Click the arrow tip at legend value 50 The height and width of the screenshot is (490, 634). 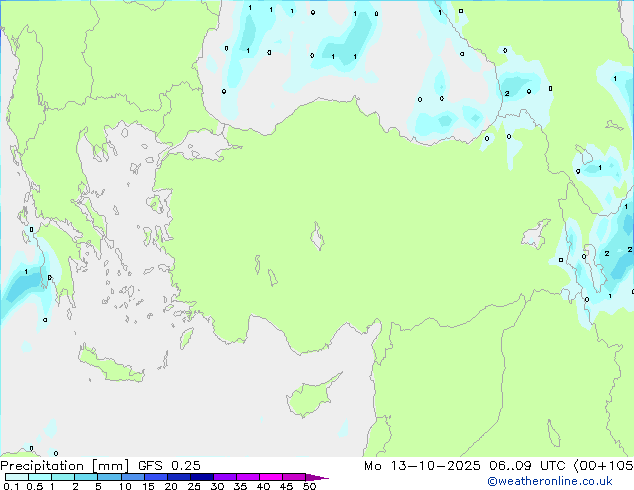click(317, 477)
